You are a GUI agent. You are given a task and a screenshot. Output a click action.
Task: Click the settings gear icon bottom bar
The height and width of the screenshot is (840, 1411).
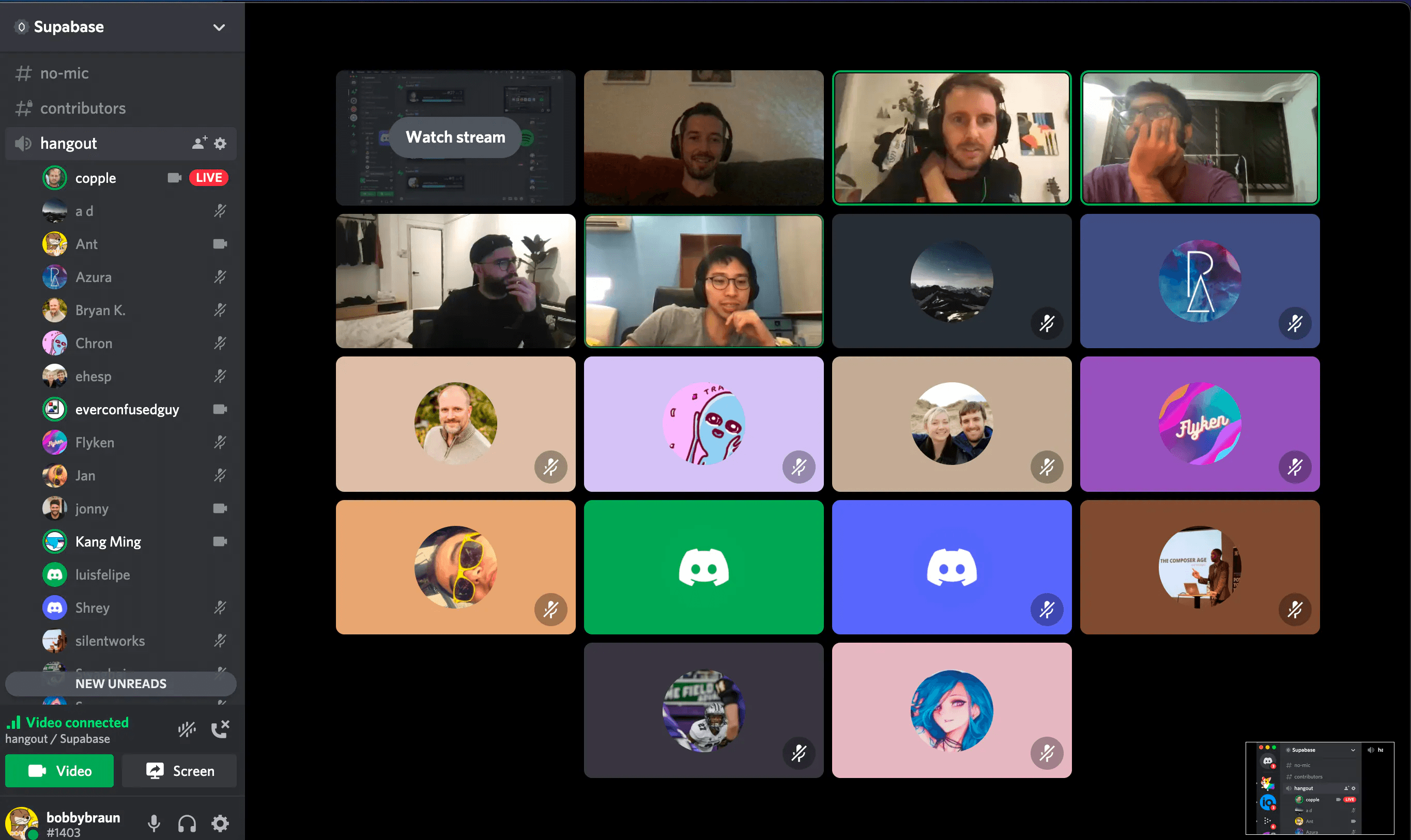[x=221, y=822]
